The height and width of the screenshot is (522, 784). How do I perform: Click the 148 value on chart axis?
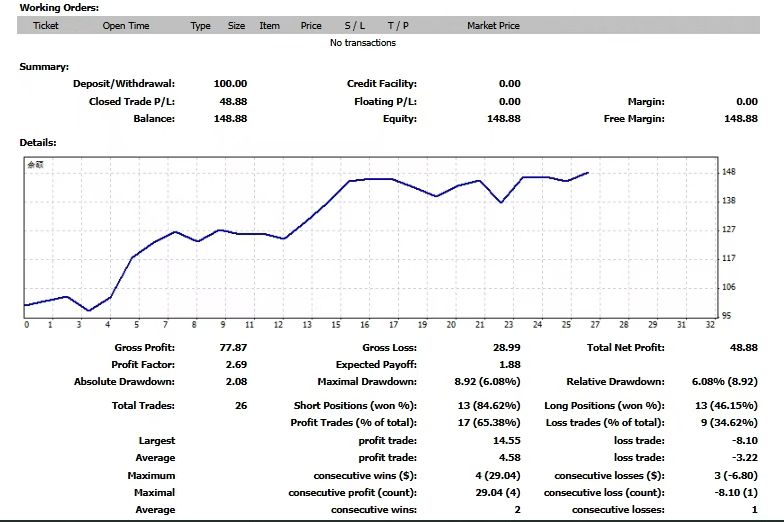click(729, 172)
